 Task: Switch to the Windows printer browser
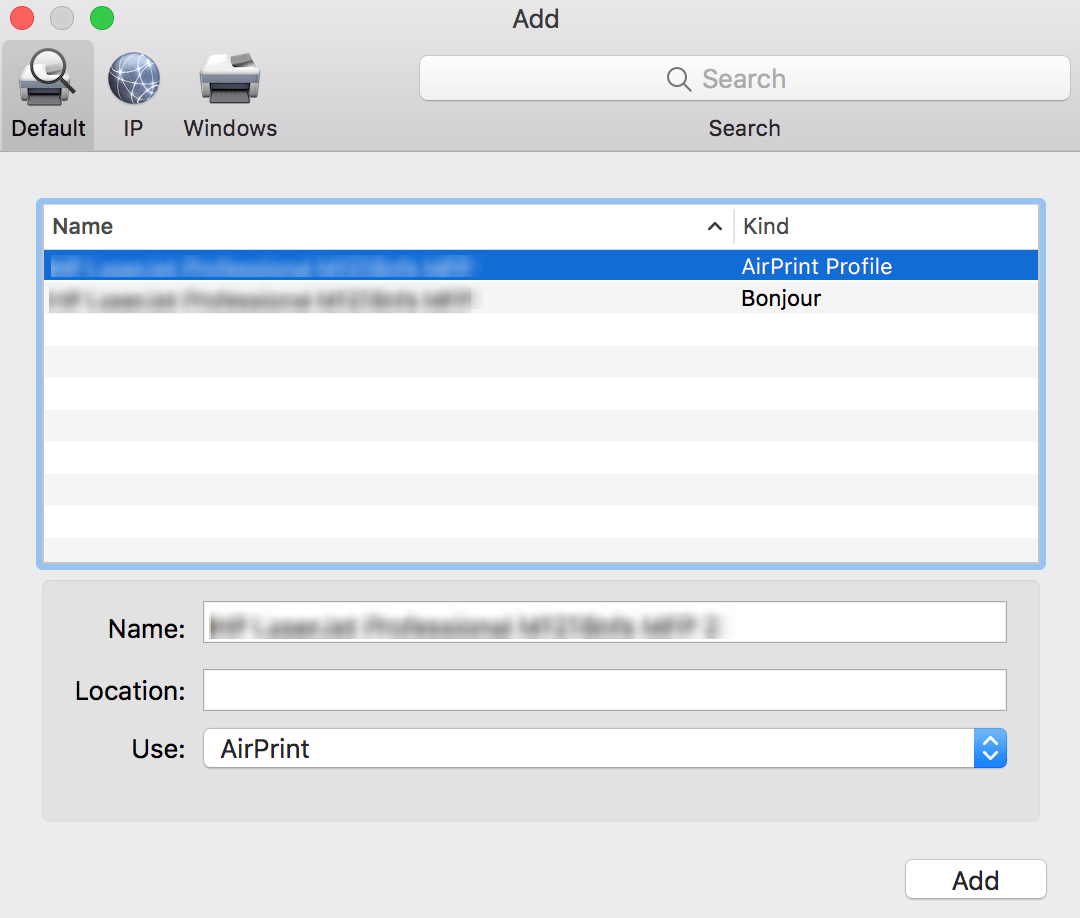point(229,93)
